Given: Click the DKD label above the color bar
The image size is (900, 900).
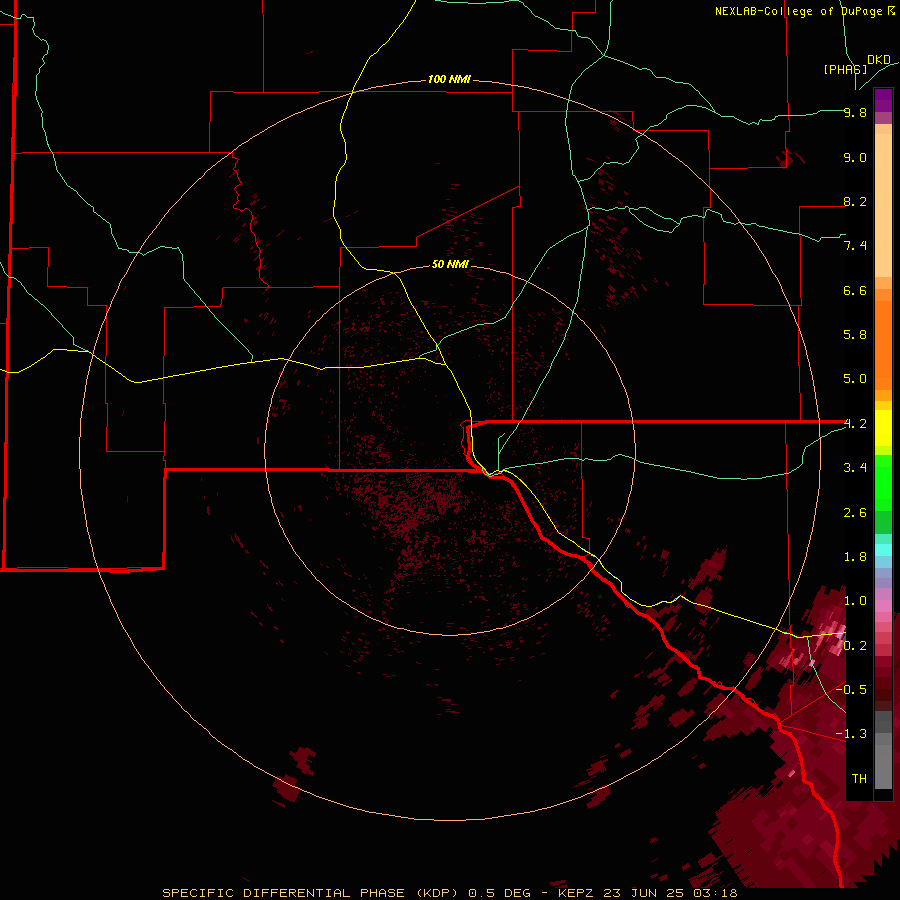Looking at the screenshot, I should pos(879,60).
